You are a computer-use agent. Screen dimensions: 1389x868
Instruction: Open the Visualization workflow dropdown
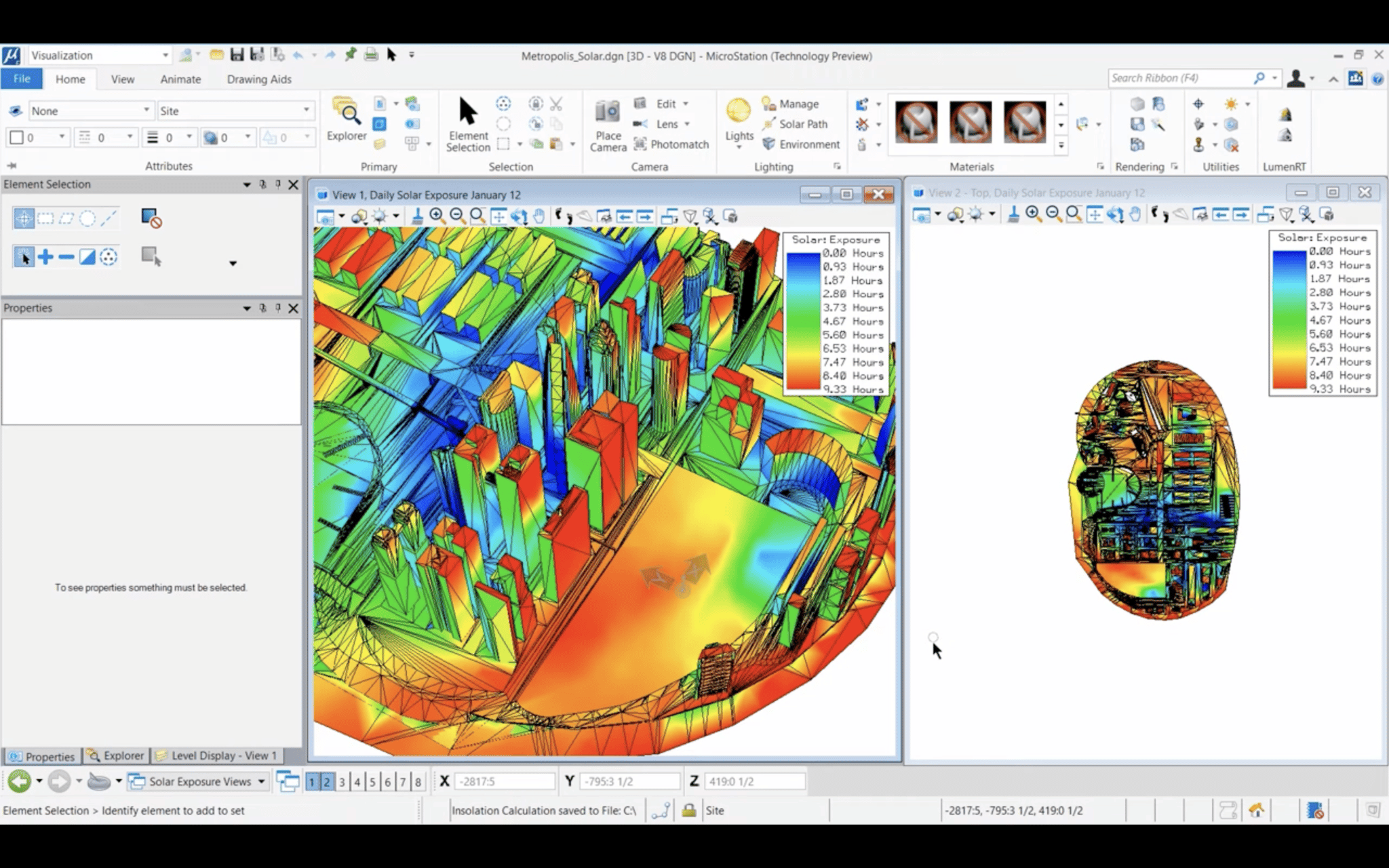point(165,56)
